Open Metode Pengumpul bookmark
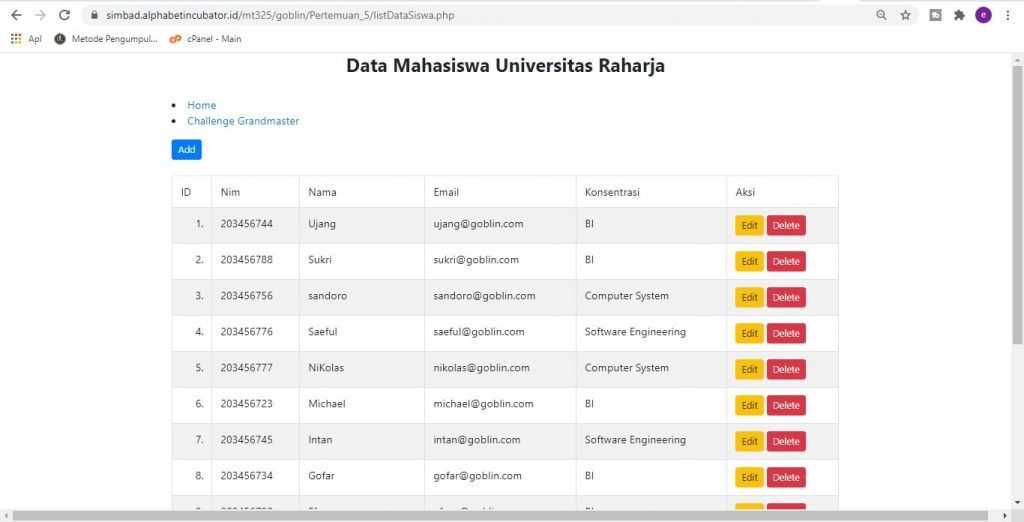The height and width of the screenshot is (522, 1024). click(x=106, y=39)
